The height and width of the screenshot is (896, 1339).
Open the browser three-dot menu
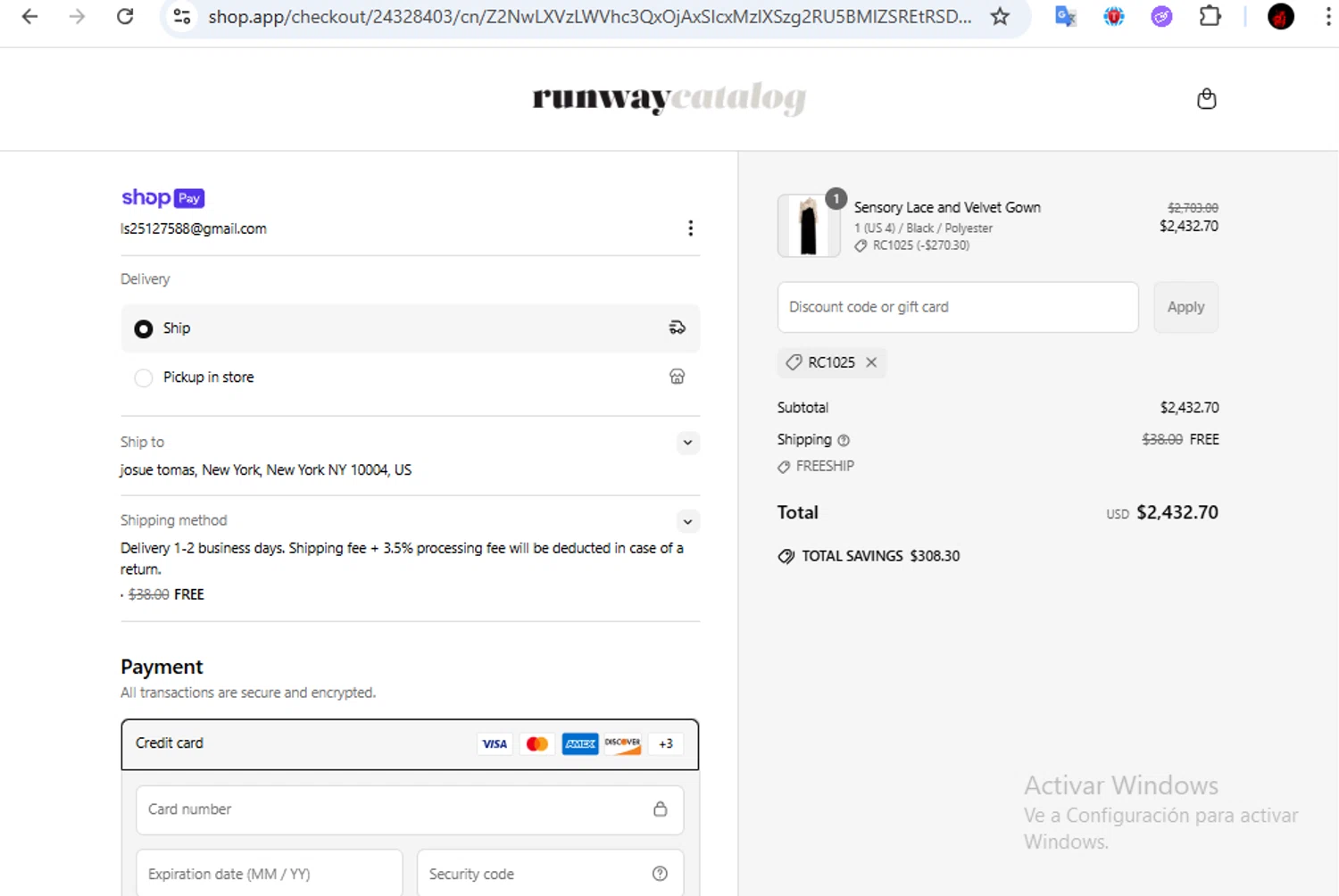coord(1329,16)
